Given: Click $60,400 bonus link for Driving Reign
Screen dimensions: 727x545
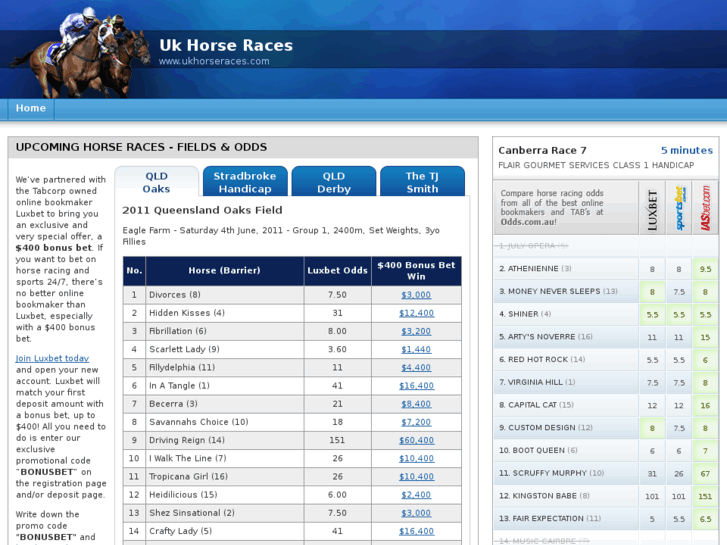Looking at the screenshot, I should pyautogui.click(x=416, y=440).
